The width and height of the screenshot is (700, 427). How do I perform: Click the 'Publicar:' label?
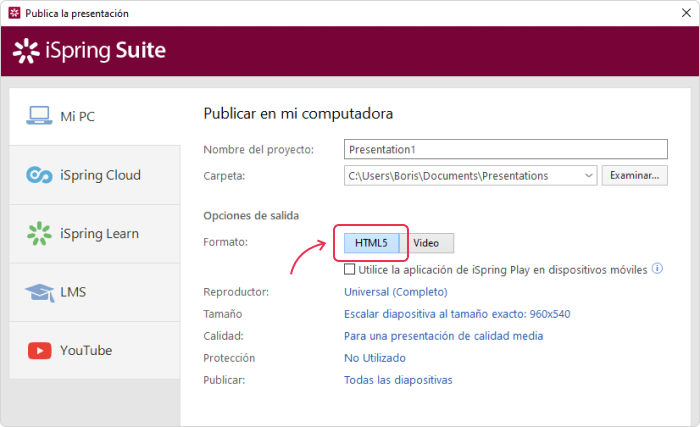224,380
